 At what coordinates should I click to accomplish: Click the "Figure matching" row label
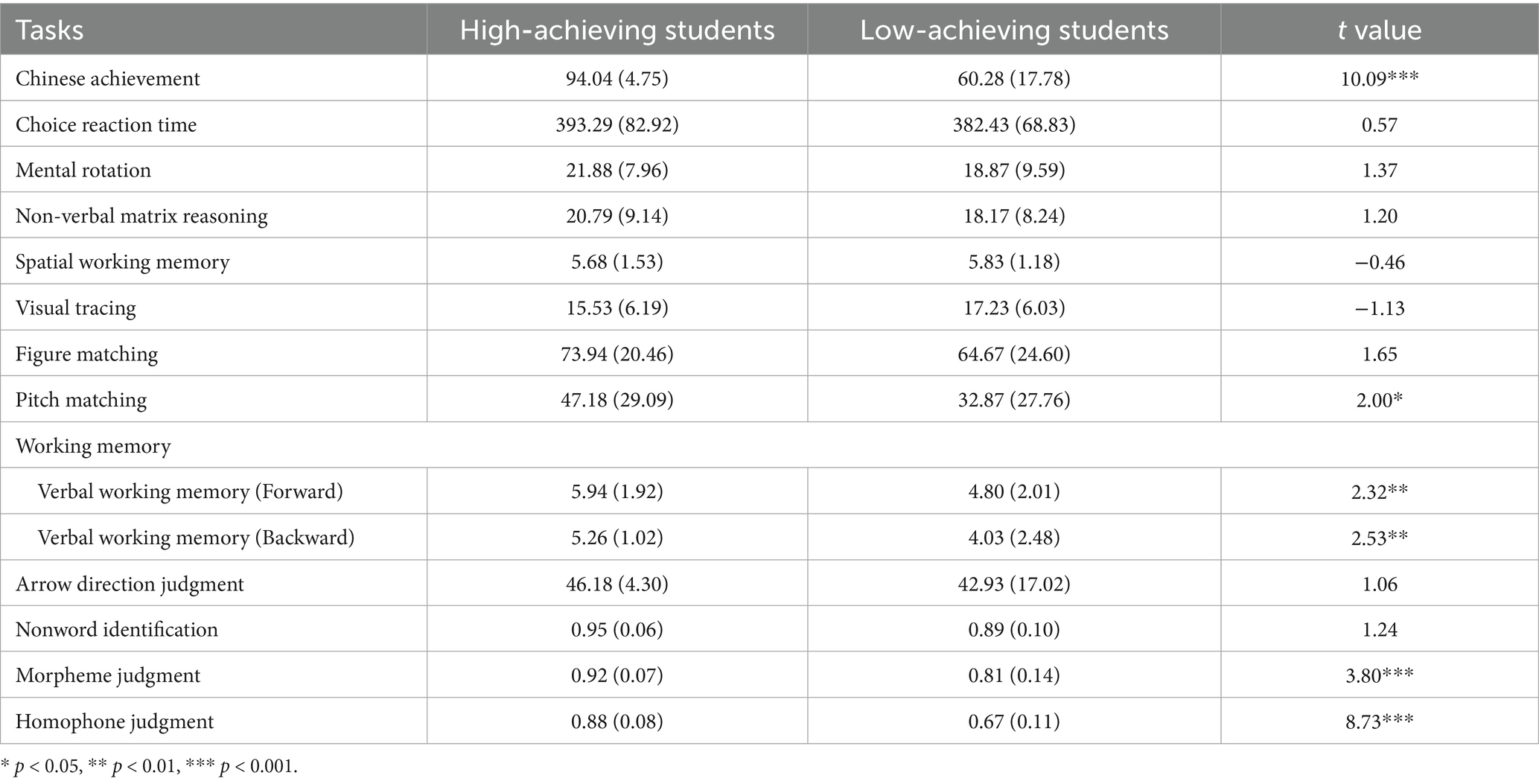click(86, 354)
